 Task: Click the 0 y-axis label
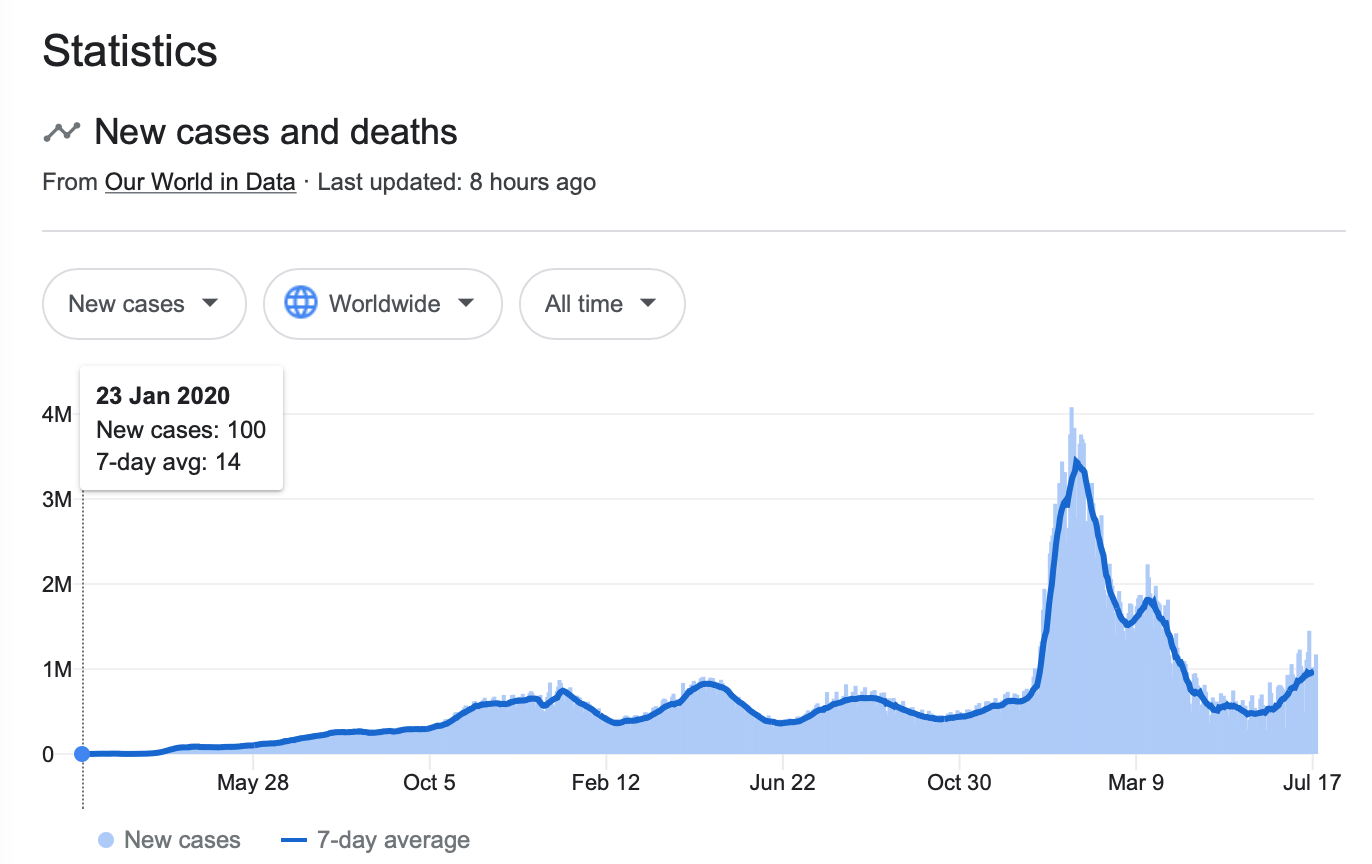(48, 754)
